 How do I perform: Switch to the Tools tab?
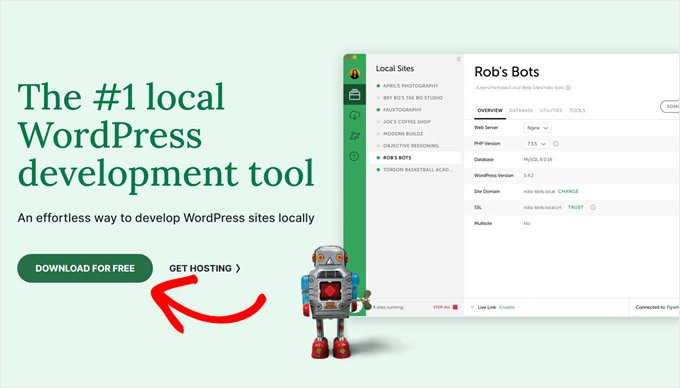tap(577, 111)
